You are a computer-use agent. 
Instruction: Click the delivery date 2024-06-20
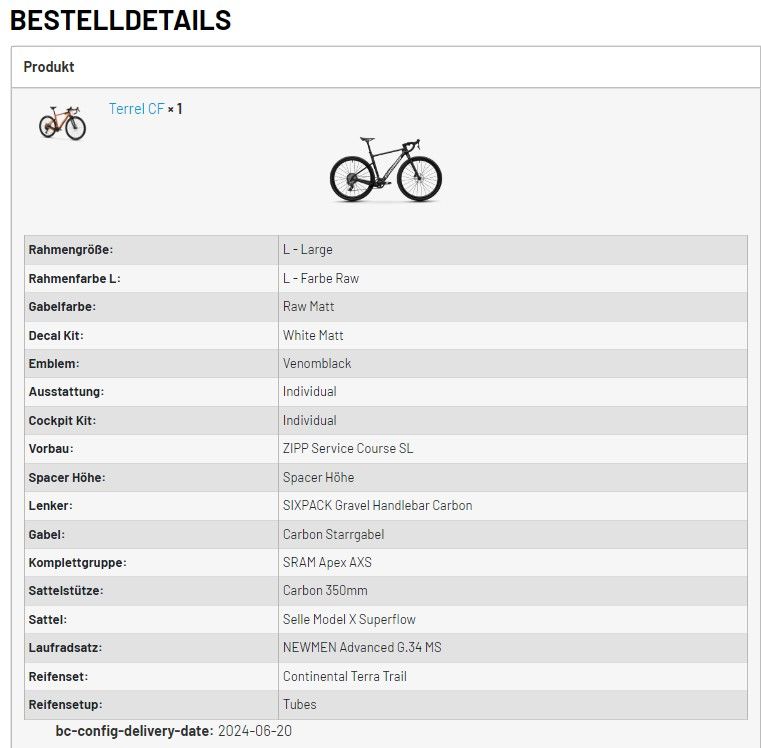coord(255,731)
